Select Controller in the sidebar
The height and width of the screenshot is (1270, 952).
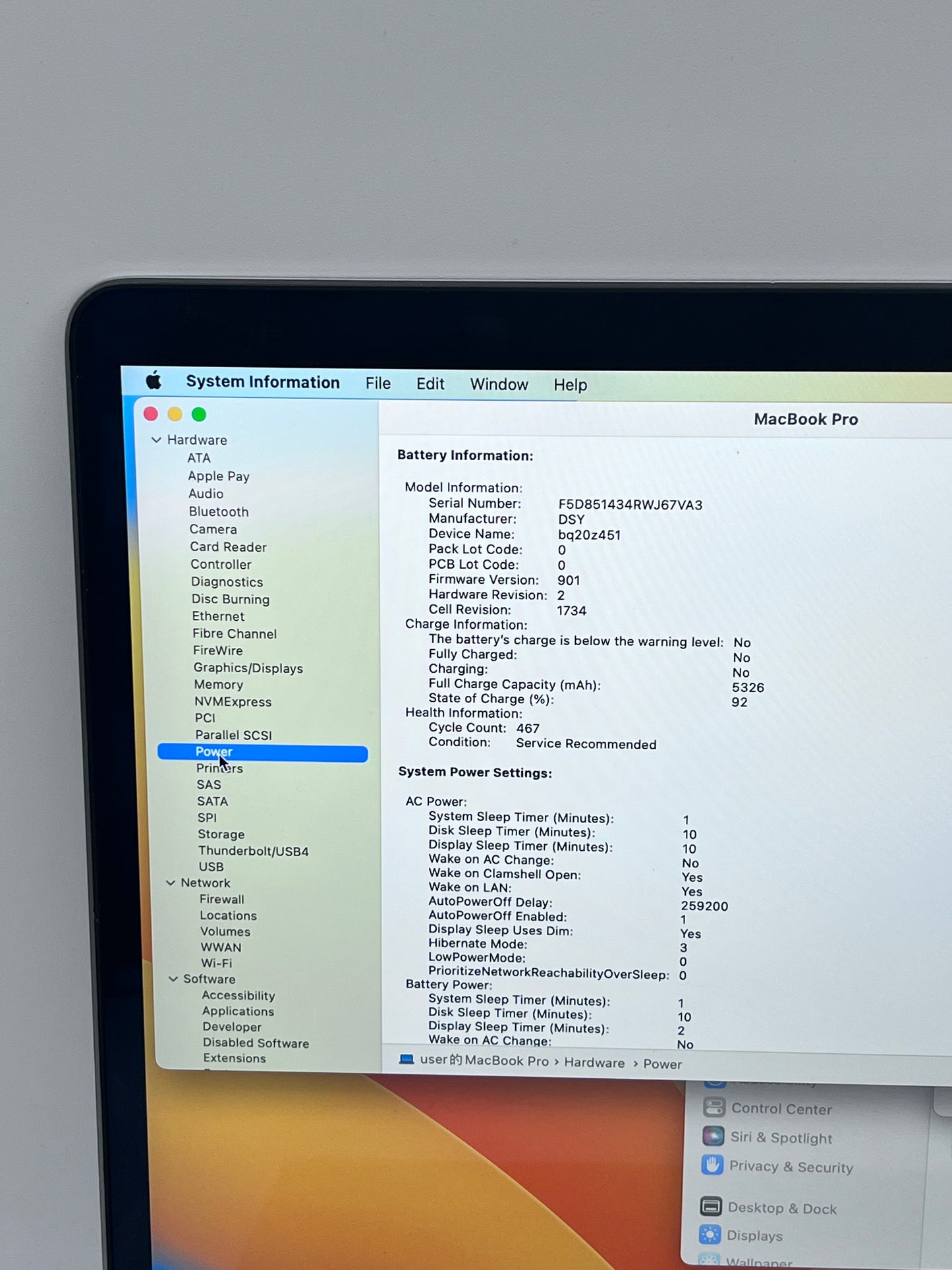point(221,564)
